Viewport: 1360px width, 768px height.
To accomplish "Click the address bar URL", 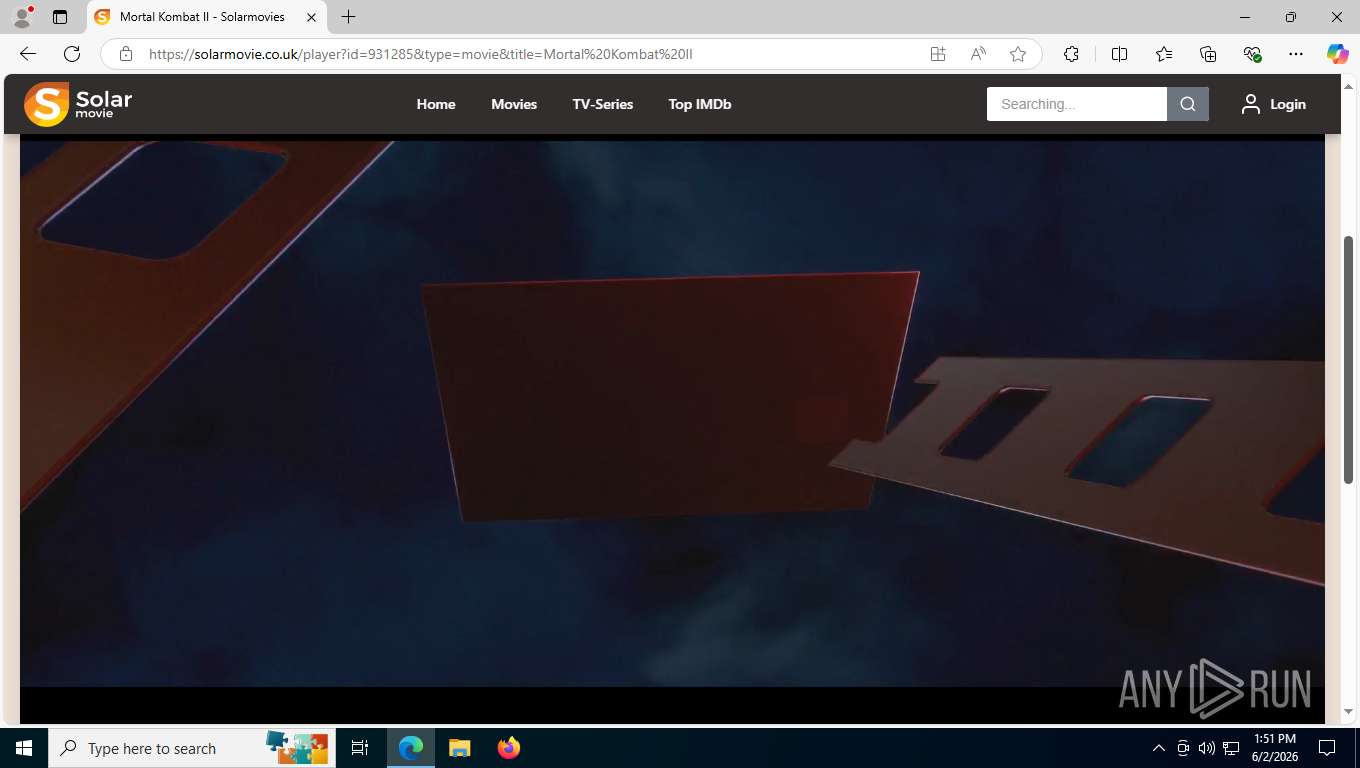I will coord(420,54).
